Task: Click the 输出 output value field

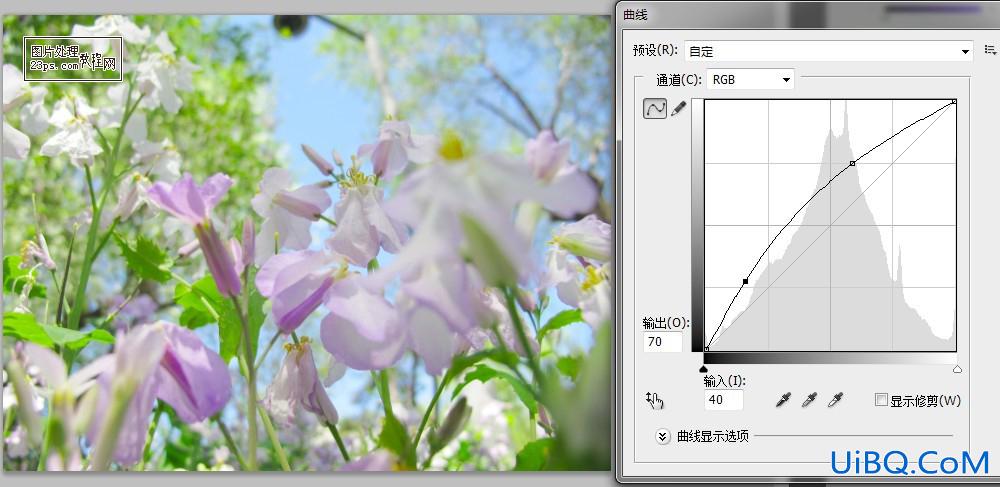Action: [x=663, y=342]
